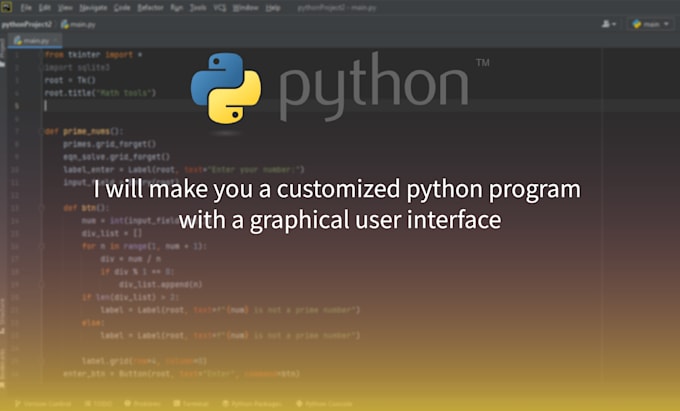Open the Structure tool window sidebar button
680x411 pixels.
pyautogui.click(x=3, y=316)
